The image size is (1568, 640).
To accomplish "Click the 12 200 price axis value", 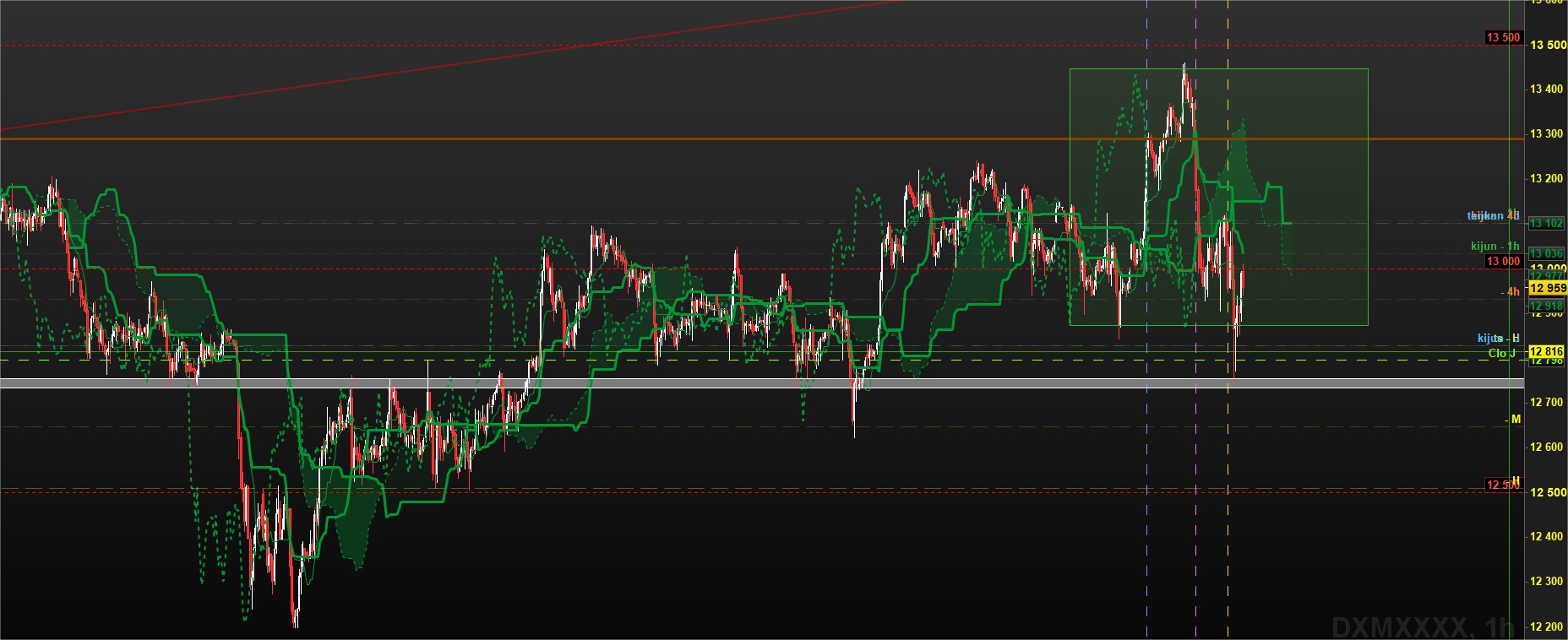I will [1546, 626].
